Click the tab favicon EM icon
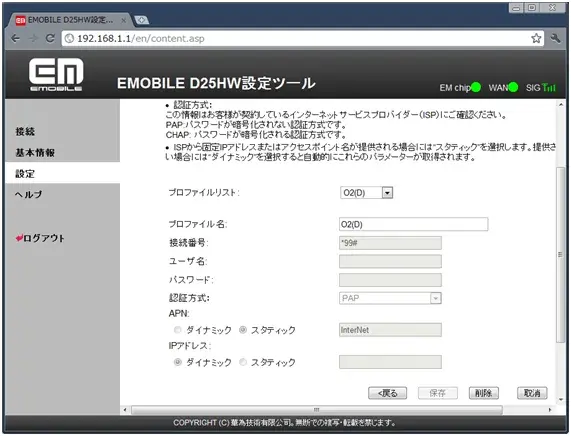This screenshot has width=571, height=436. coord(20,20)
